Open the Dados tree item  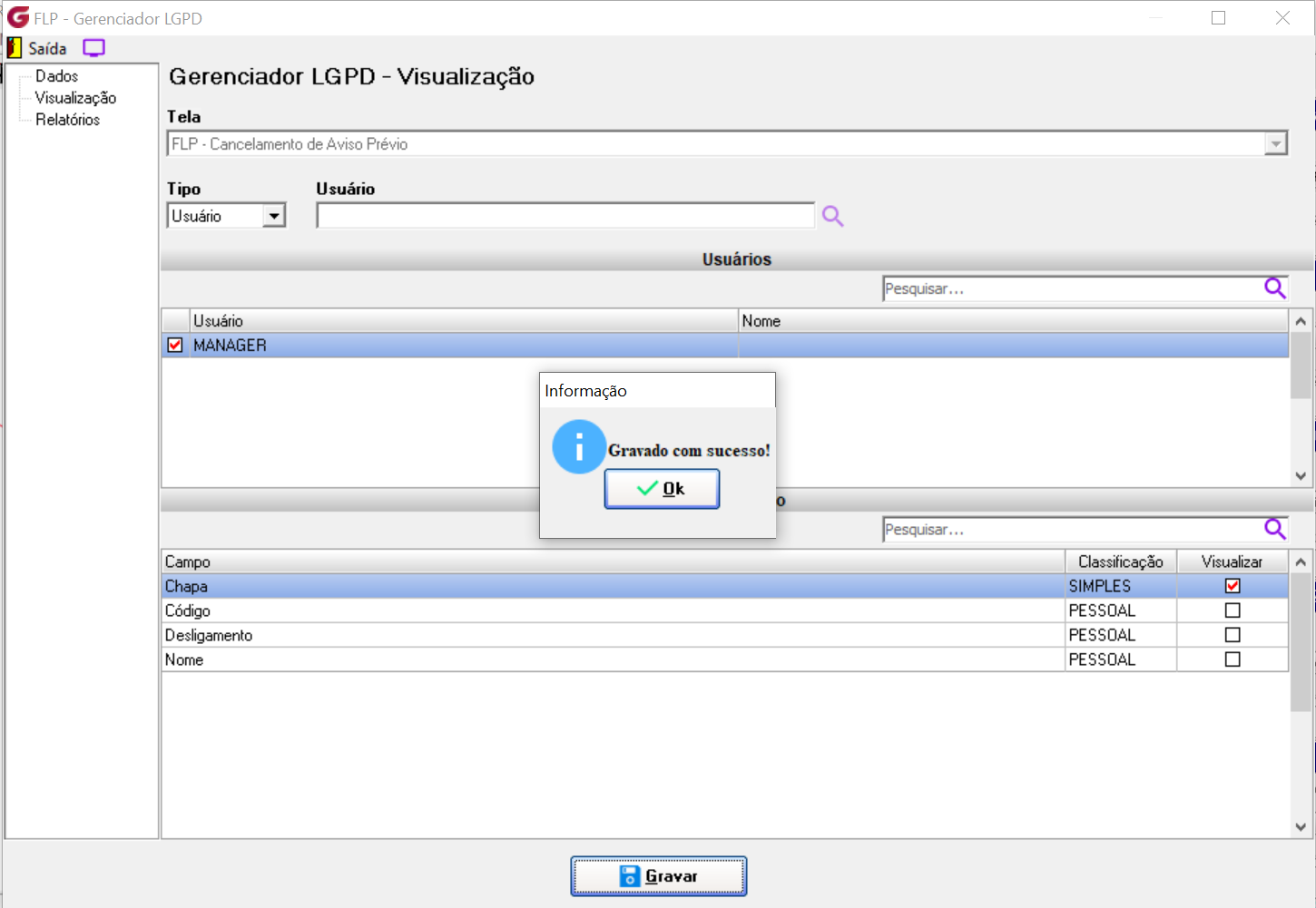point(56,76)
